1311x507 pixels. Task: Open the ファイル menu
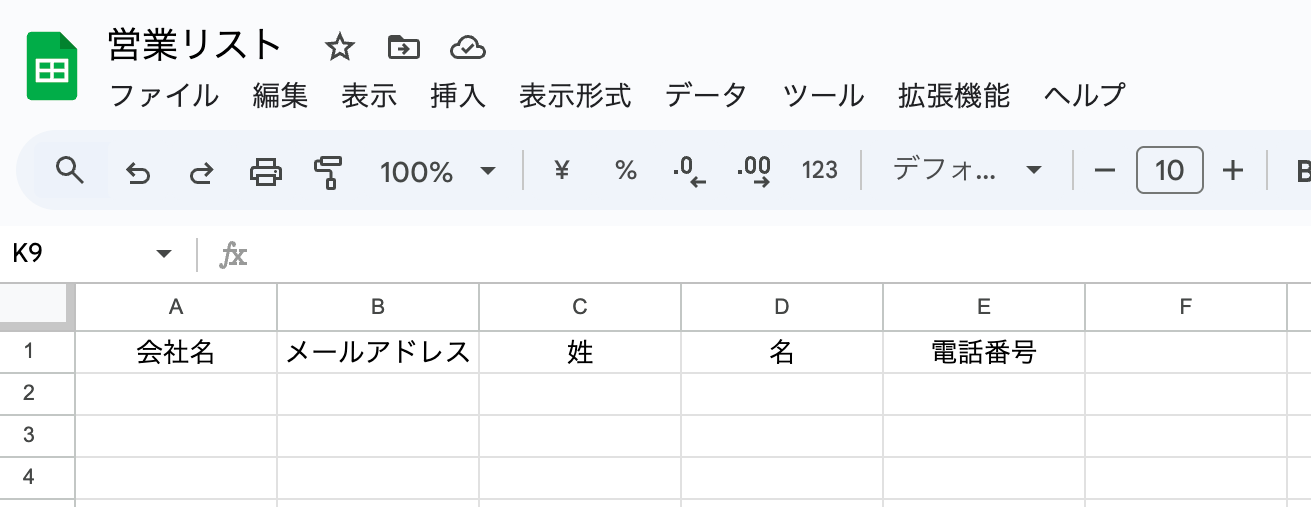(164, 96)
